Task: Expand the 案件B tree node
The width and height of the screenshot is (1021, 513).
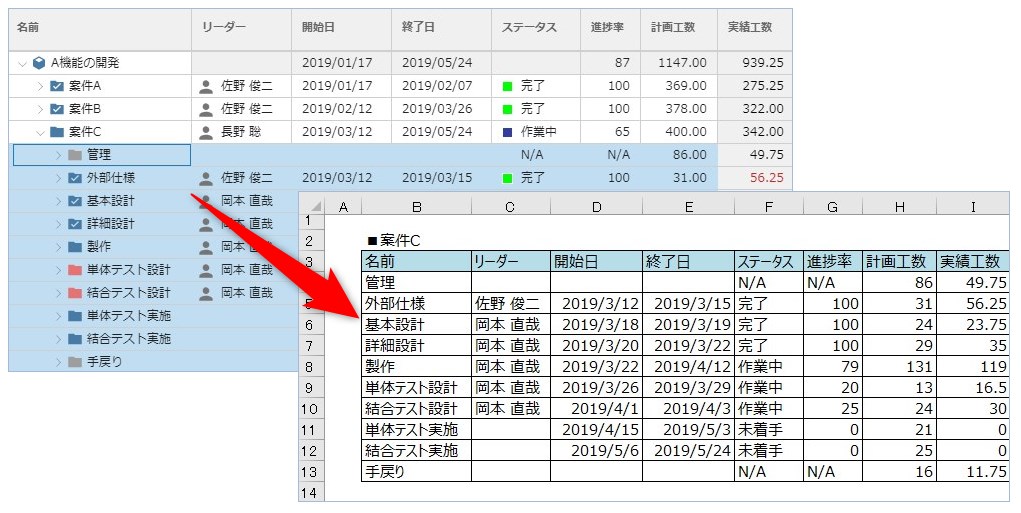Action: click(40, 109)
